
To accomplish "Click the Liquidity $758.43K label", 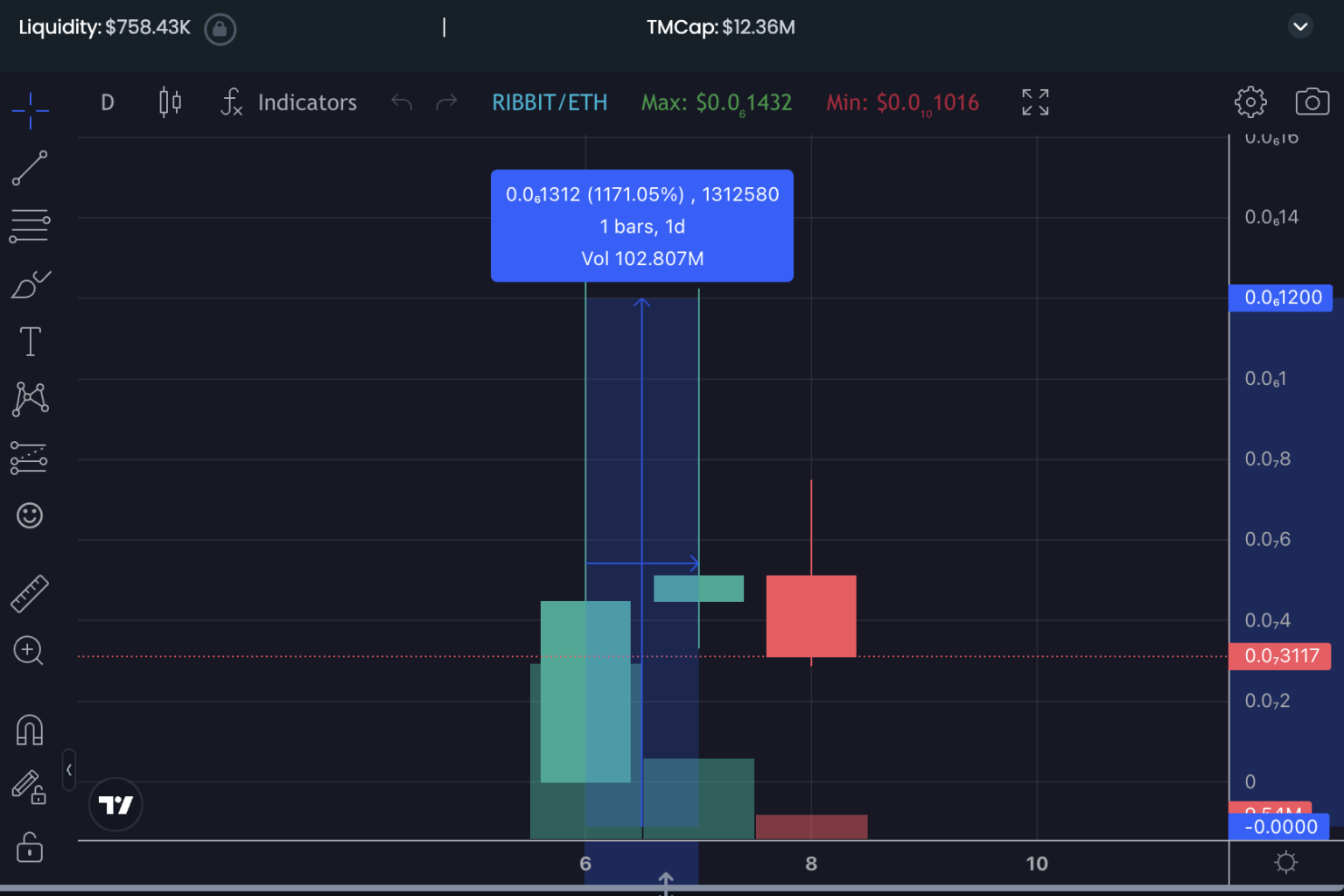I will [x=104, y=27].
